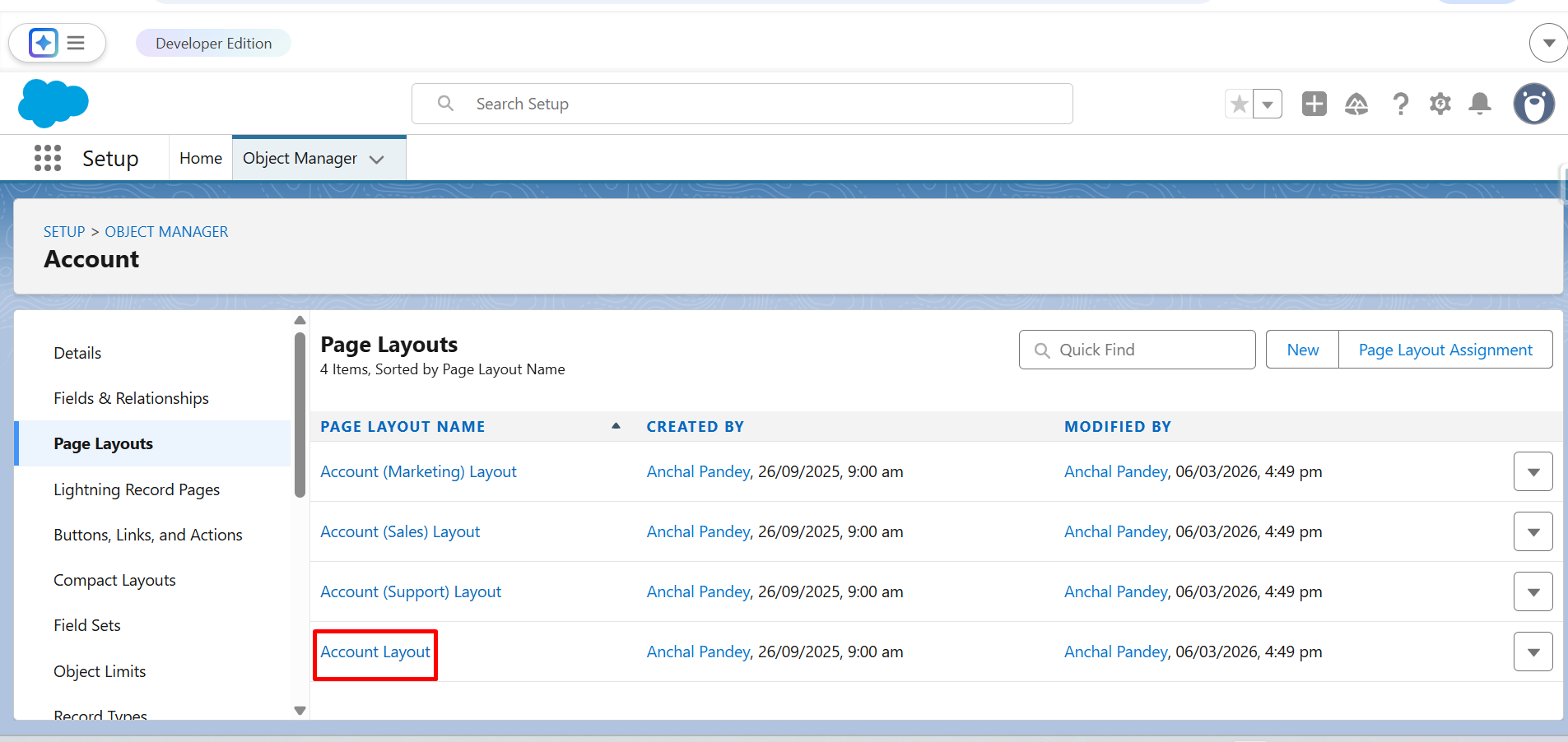
Task: Open Compact Layouts in the sidebar
Action: click(x=114, y=580)
